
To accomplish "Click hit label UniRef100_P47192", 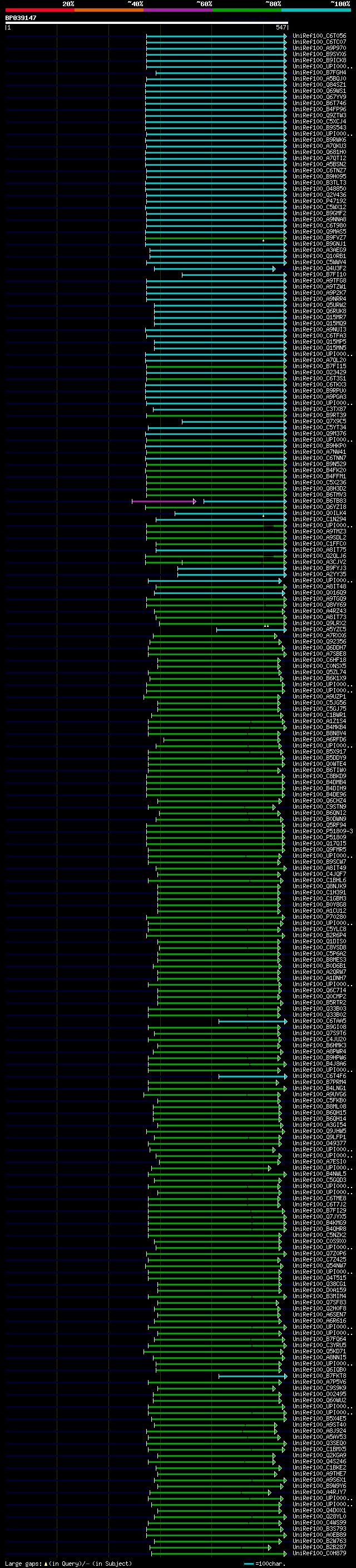I will pos(319,201).
